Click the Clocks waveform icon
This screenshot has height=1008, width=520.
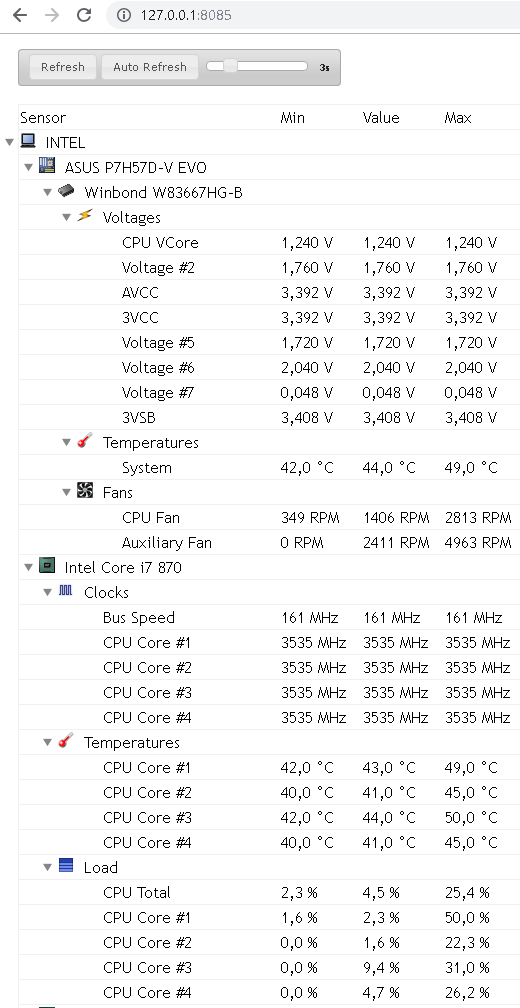tap(66, 590)
